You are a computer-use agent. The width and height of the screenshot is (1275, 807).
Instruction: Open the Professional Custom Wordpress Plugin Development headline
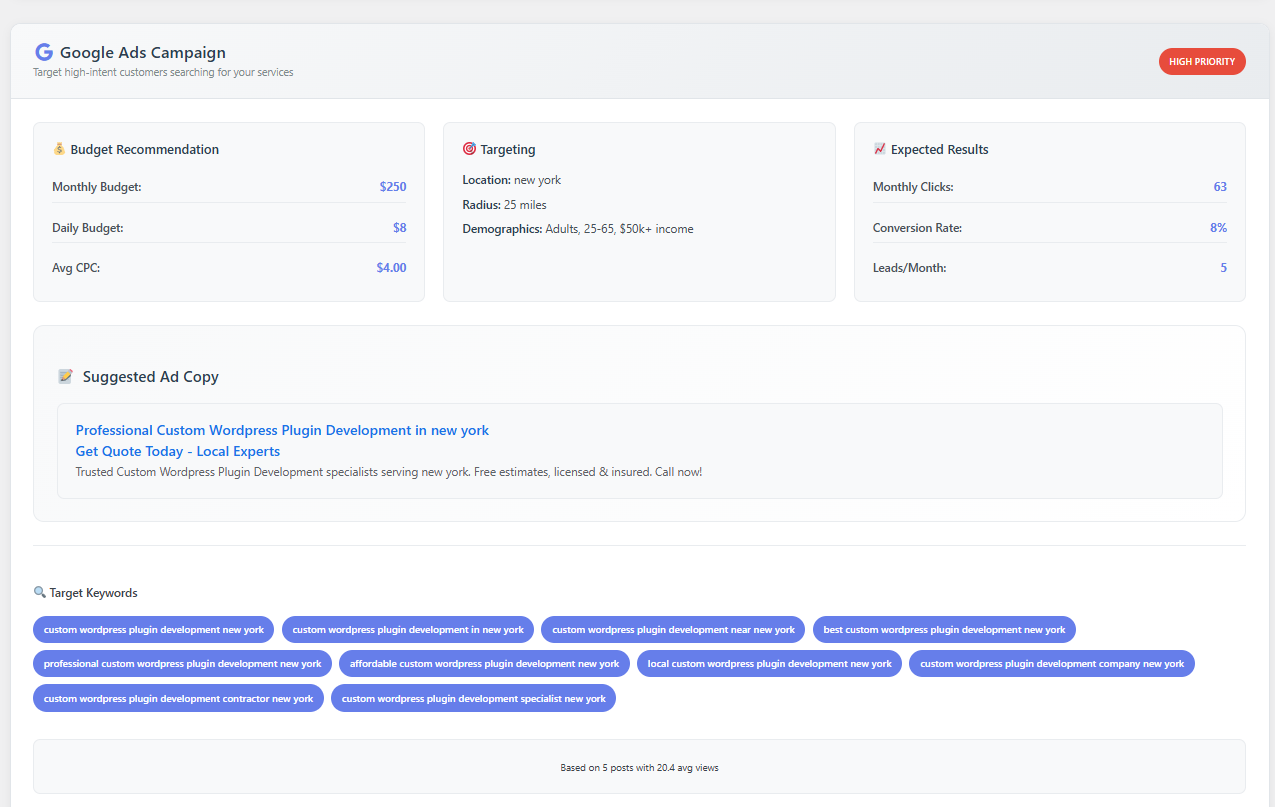pyautogui.click(x=282, y=430)
